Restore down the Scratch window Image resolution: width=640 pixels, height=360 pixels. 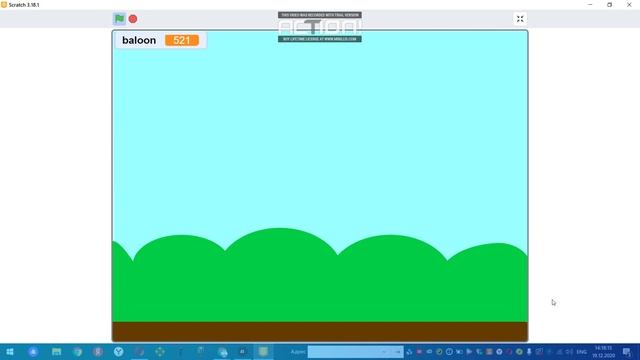(609, 5)
